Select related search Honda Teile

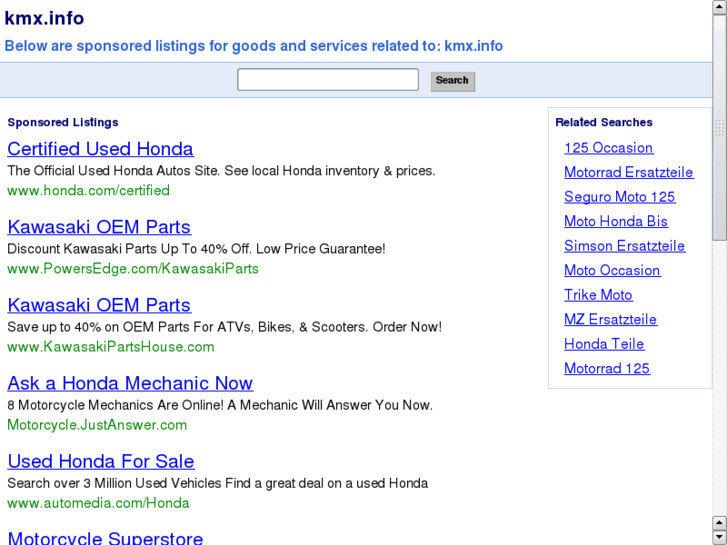(x=604, y=344)
